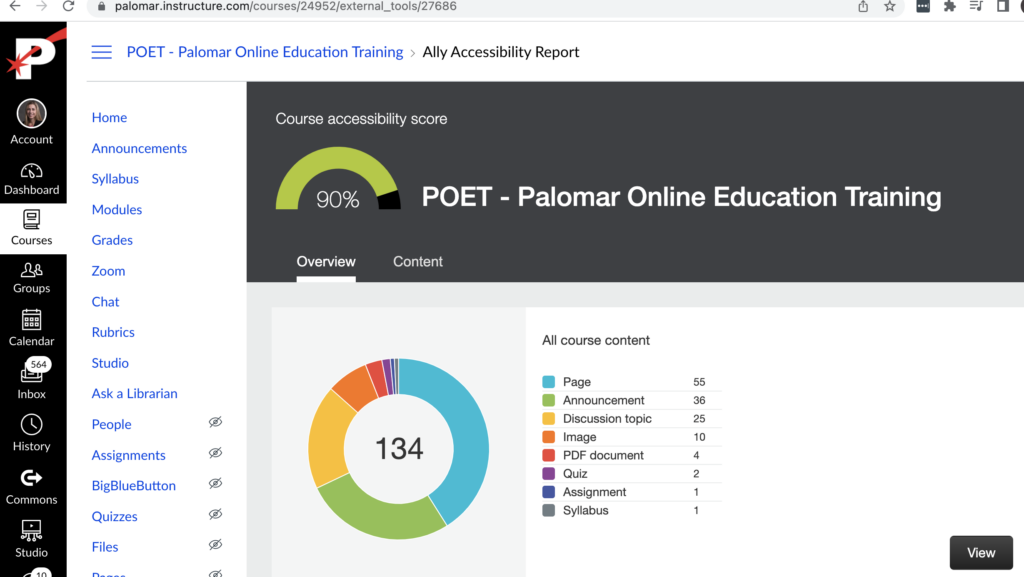Open Rubrics in course menu
1024x577 pixels.
[x=113, y=332]
